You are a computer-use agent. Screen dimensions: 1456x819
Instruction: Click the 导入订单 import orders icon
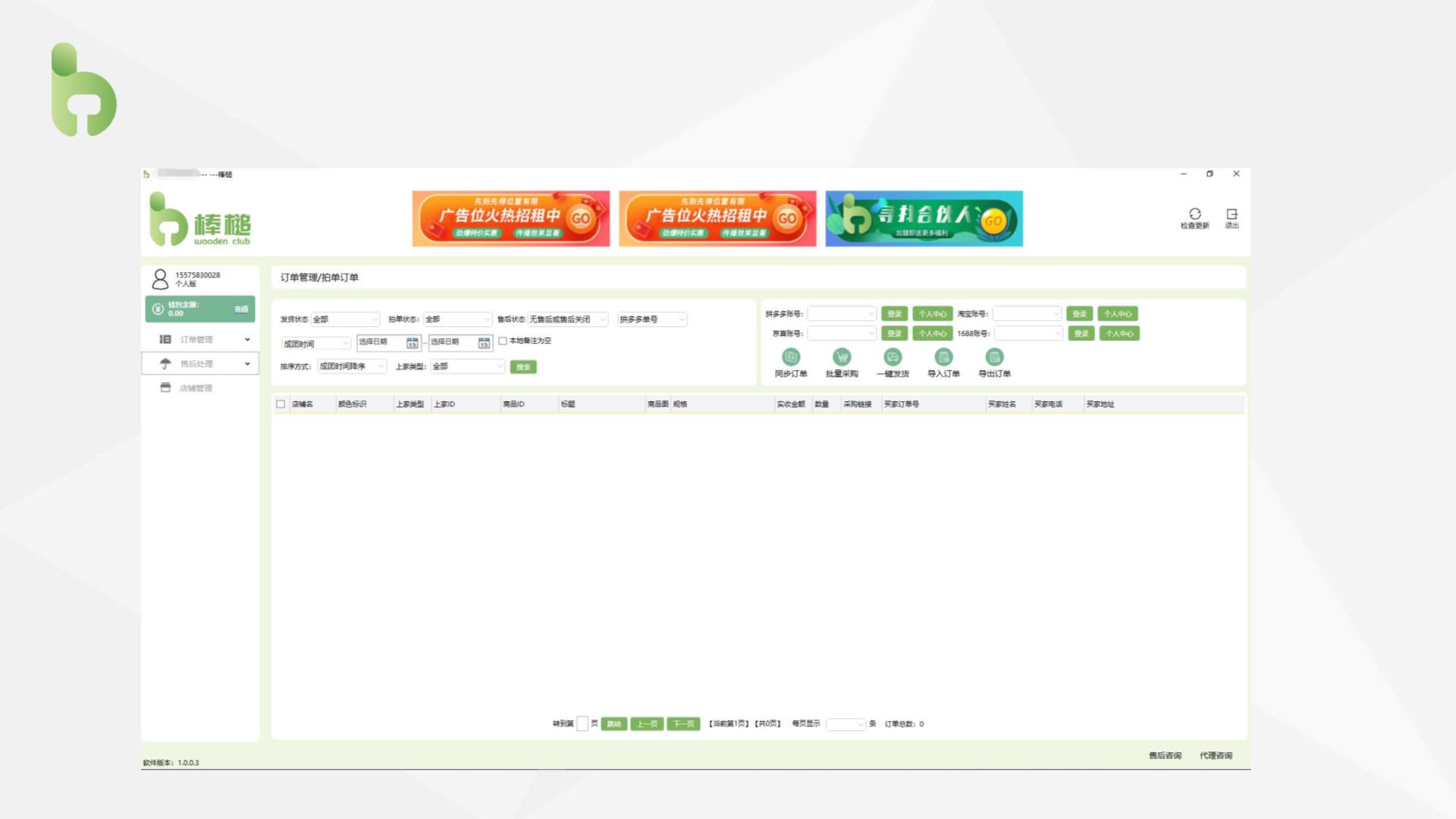point(943,357)
